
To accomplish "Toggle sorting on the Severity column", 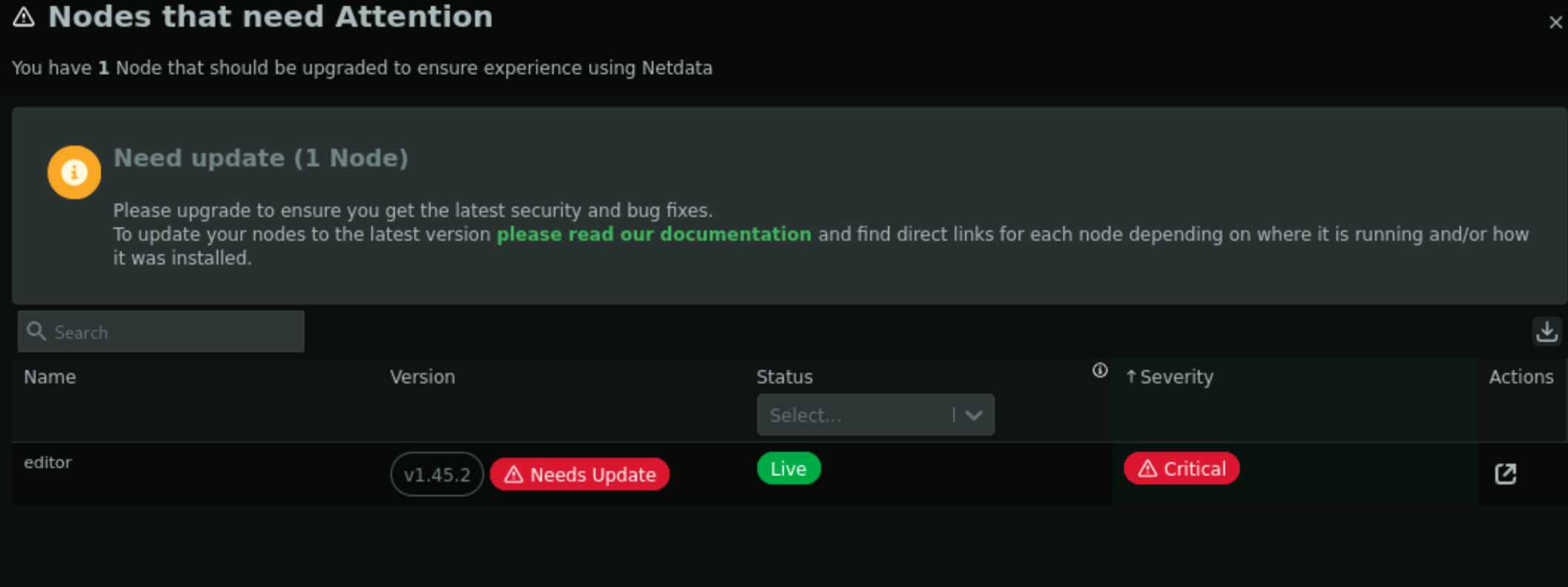I will (x=1177, y=377).
